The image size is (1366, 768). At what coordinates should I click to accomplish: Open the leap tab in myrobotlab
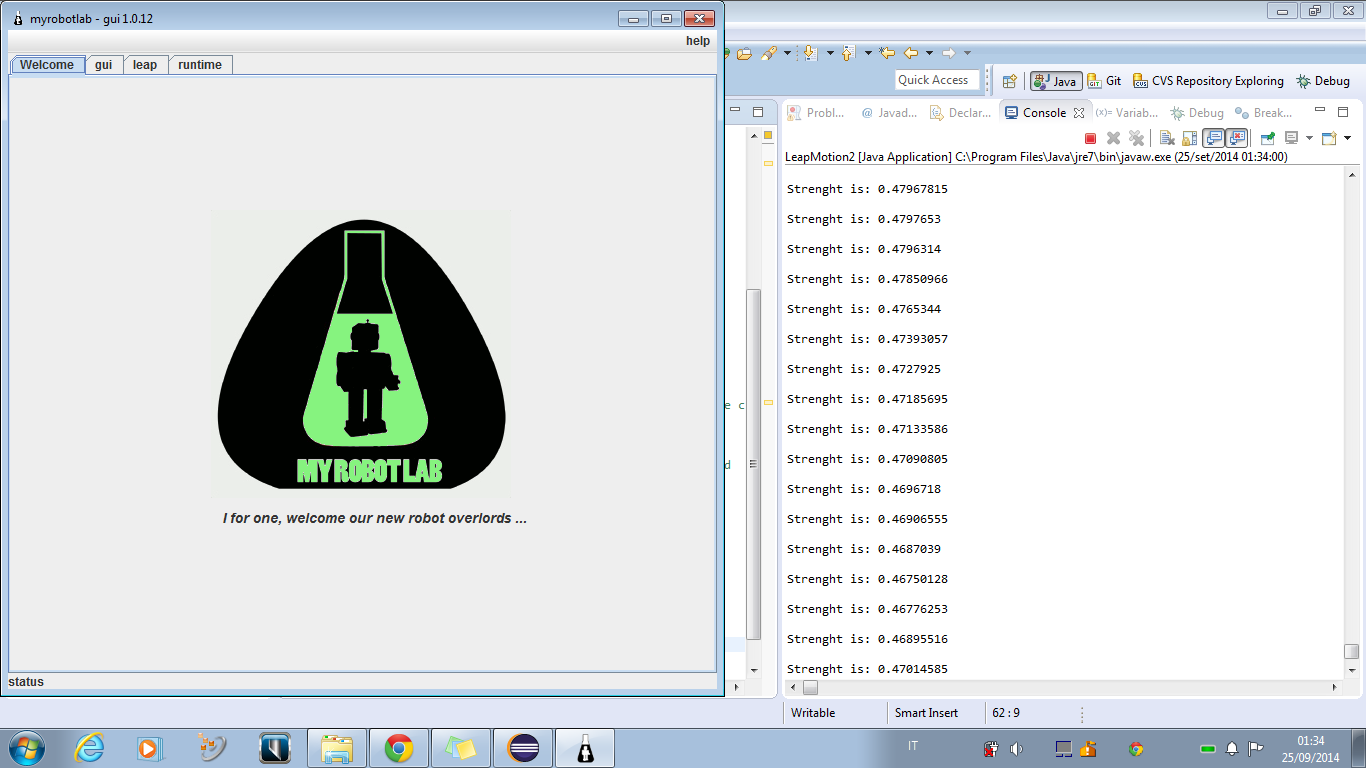(x=145, y=64)
